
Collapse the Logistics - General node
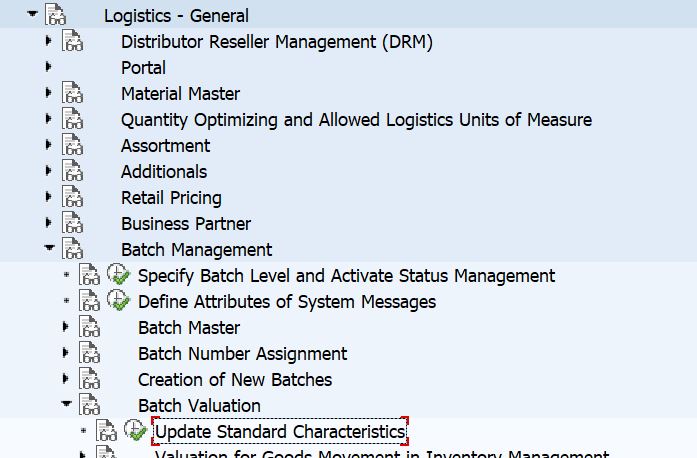click(32, 14)
